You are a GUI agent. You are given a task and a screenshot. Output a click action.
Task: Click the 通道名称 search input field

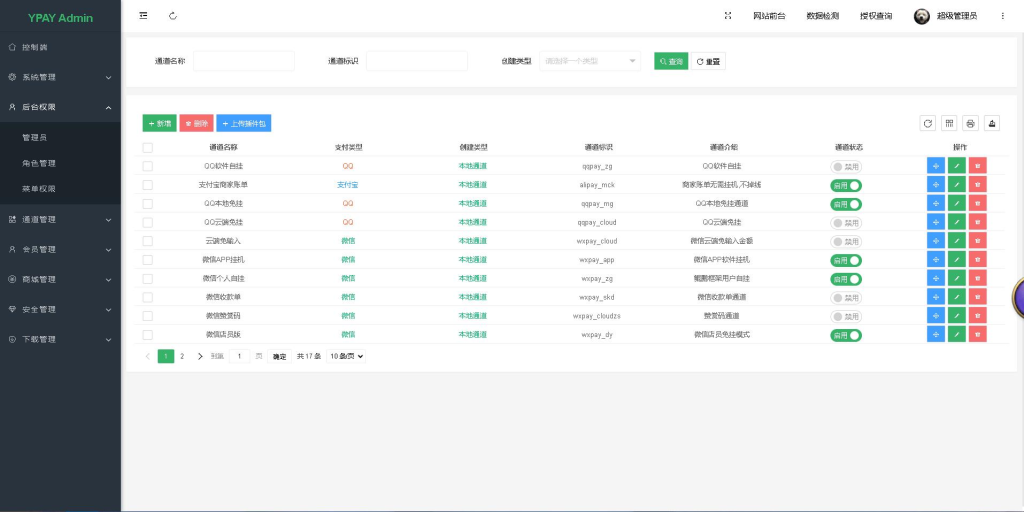244,61
